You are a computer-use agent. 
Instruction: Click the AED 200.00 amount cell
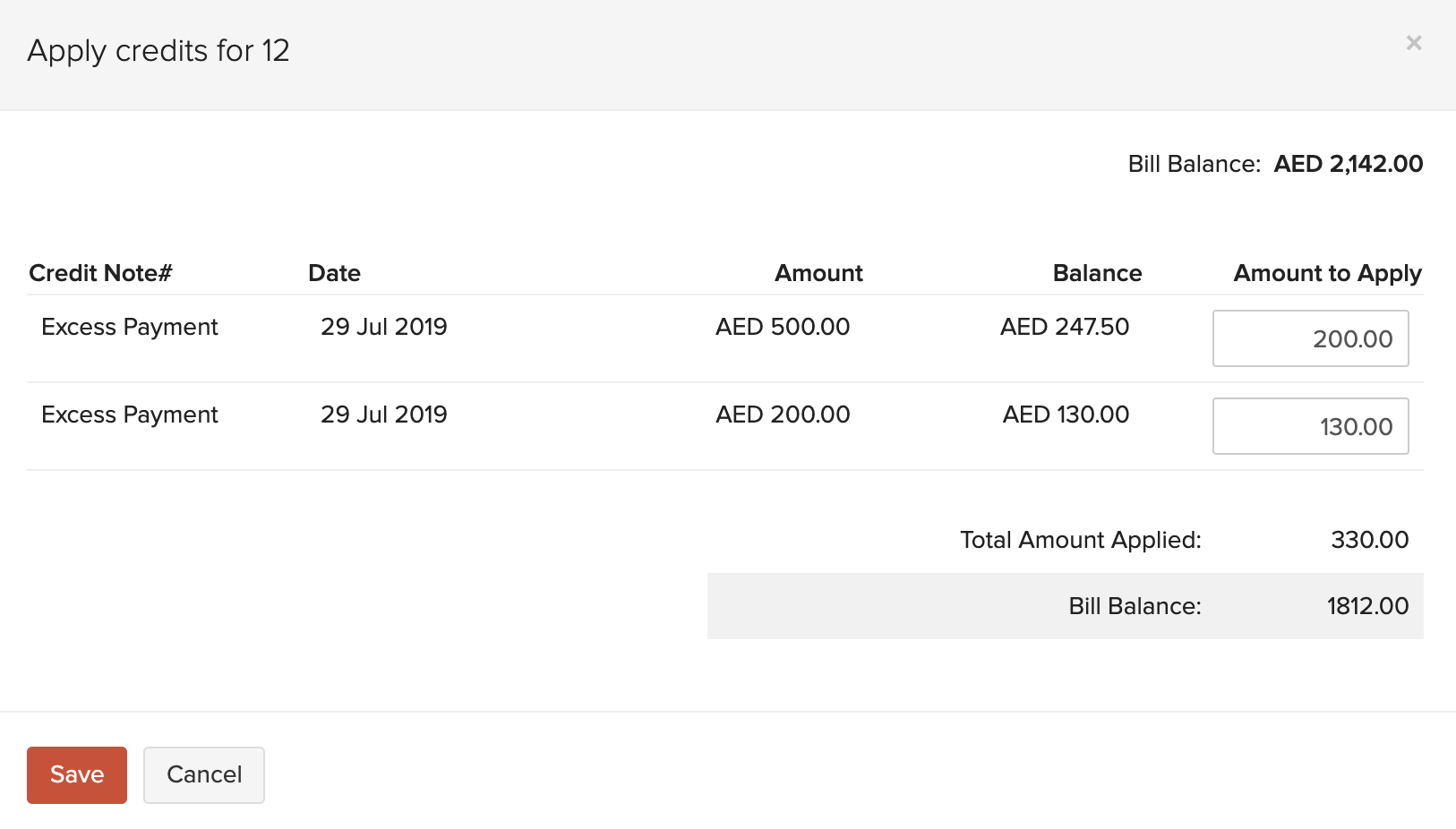[x=783, y=414]
